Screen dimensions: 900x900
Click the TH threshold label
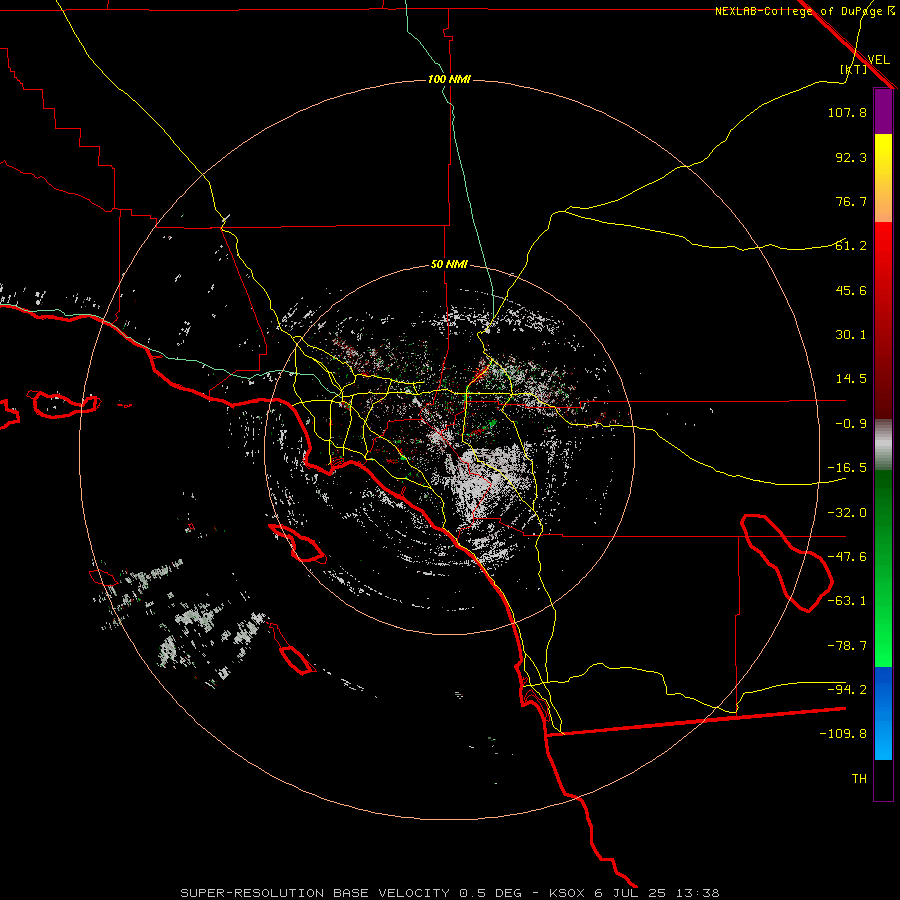click(859, 779)
